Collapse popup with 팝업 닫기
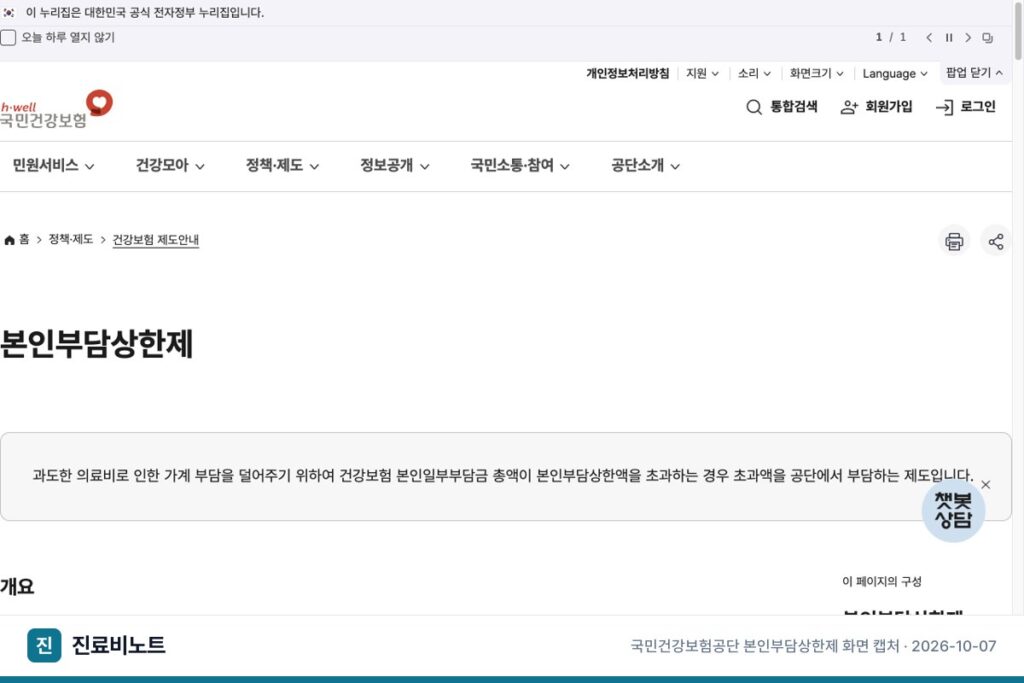Viewport: 1024px width, 683px height. point(974,72)
